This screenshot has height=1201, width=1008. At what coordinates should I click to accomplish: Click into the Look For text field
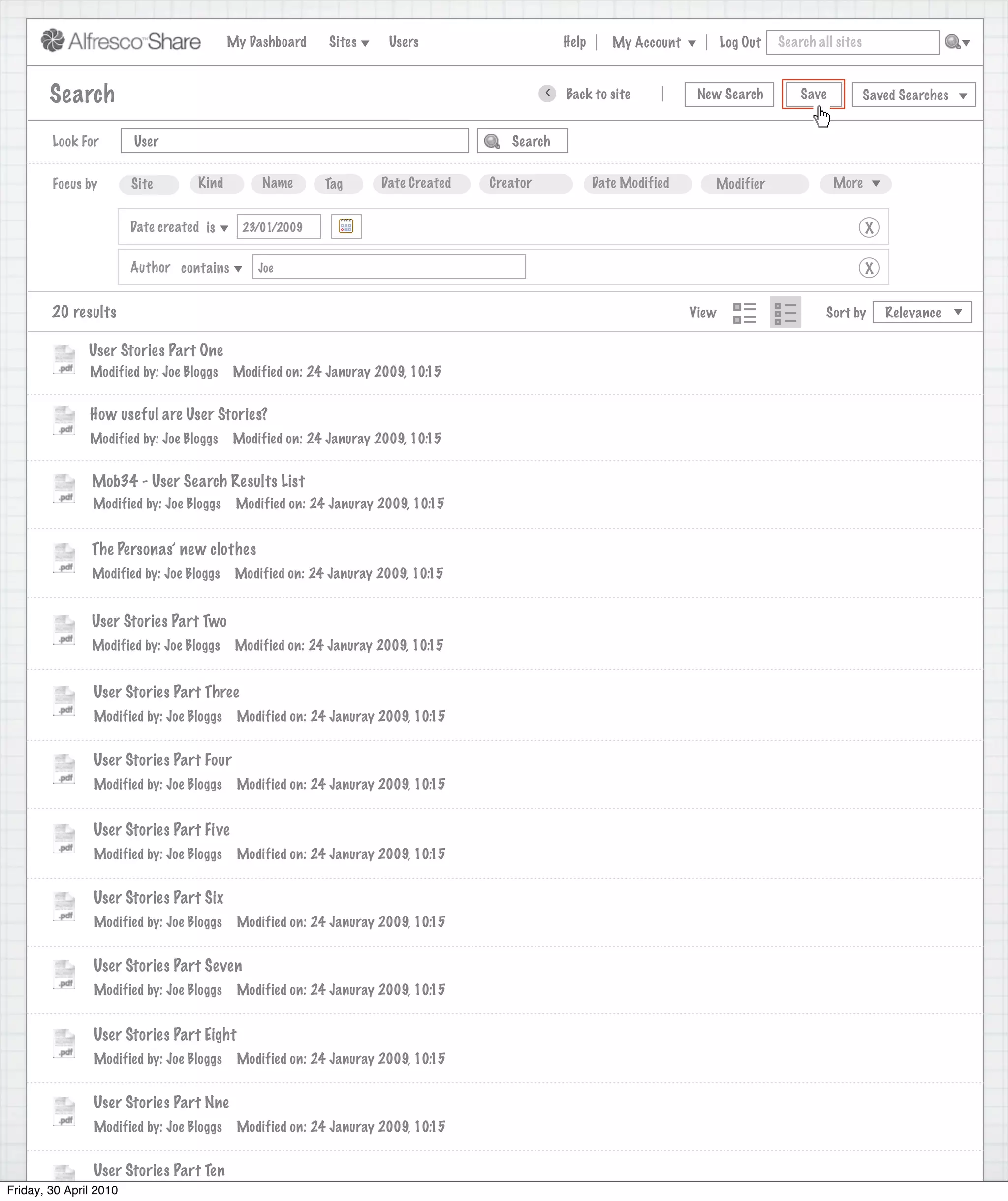[x=294, y=141]
